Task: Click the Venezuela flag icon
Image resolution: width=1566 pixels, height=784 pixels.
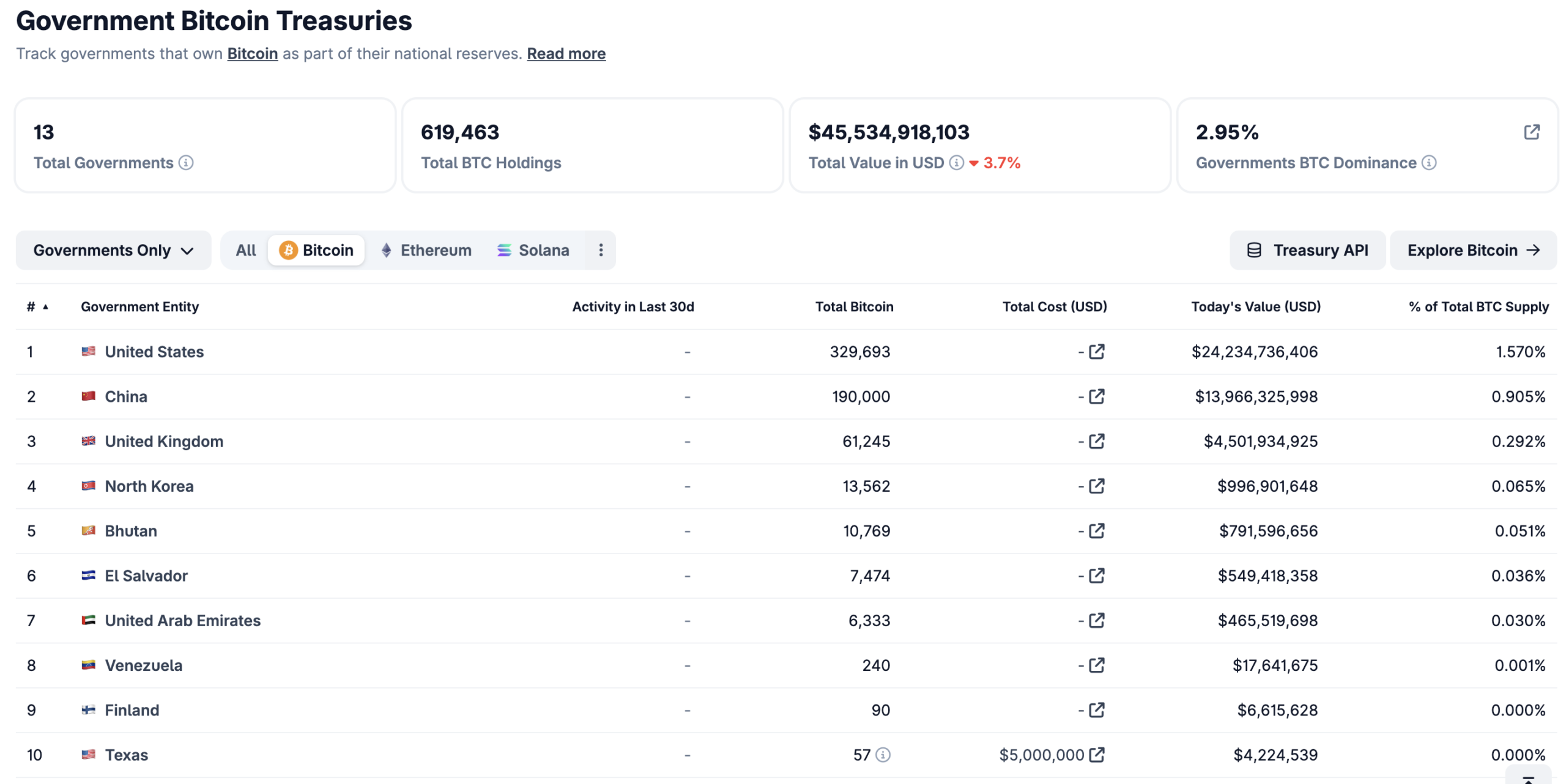Action: coord(89,665)
